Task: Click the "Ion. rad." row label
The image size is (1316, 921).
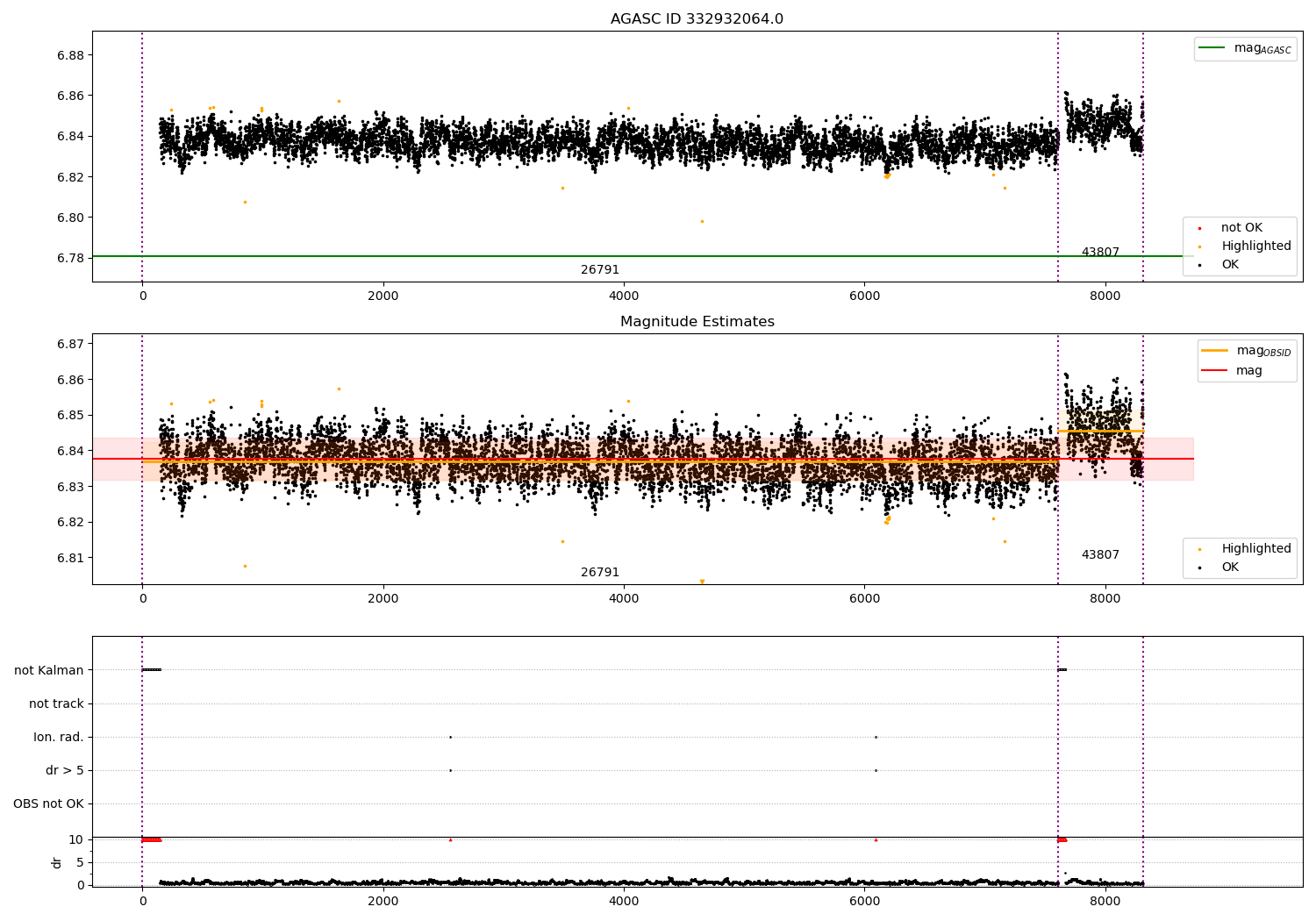Action: coord(59,738)
